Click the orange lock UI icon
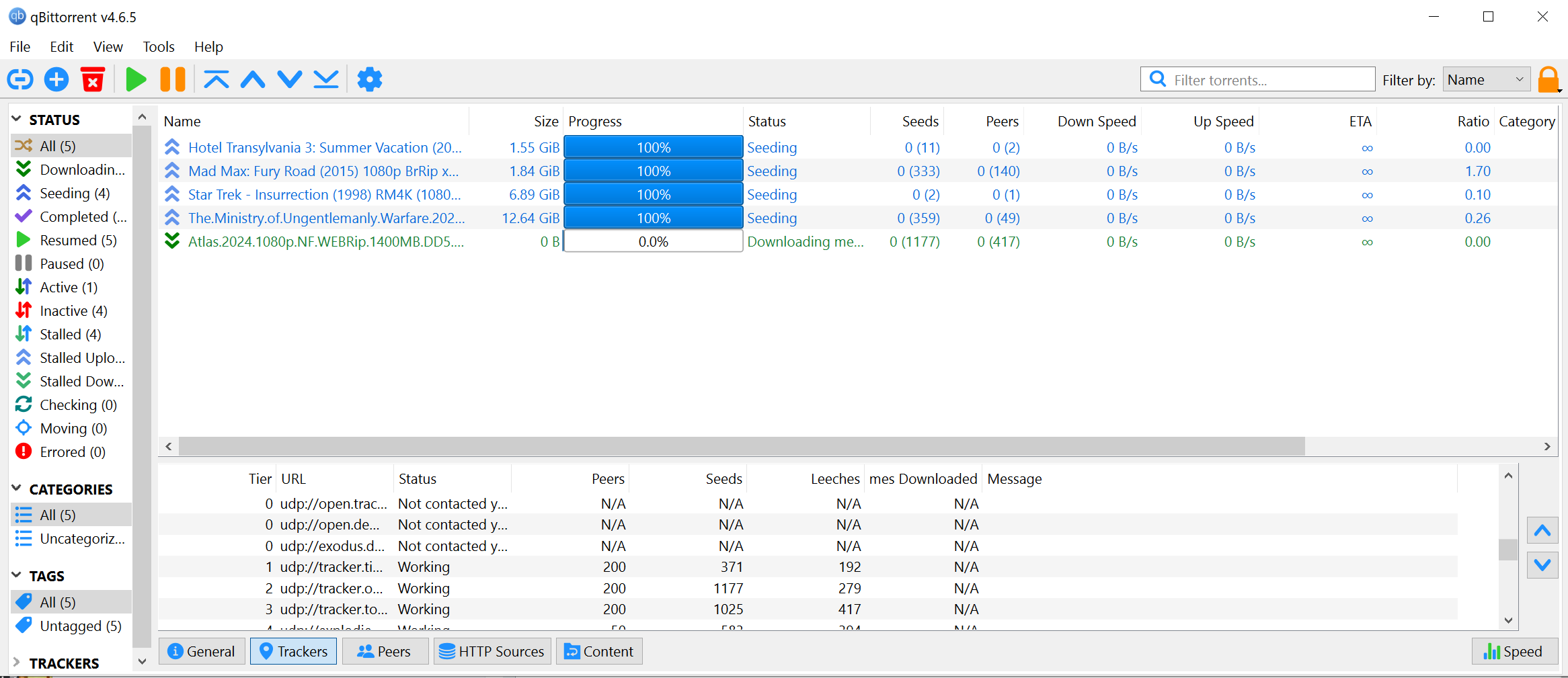Screen dimensions: 1568x678 [x=1549, y=80]
